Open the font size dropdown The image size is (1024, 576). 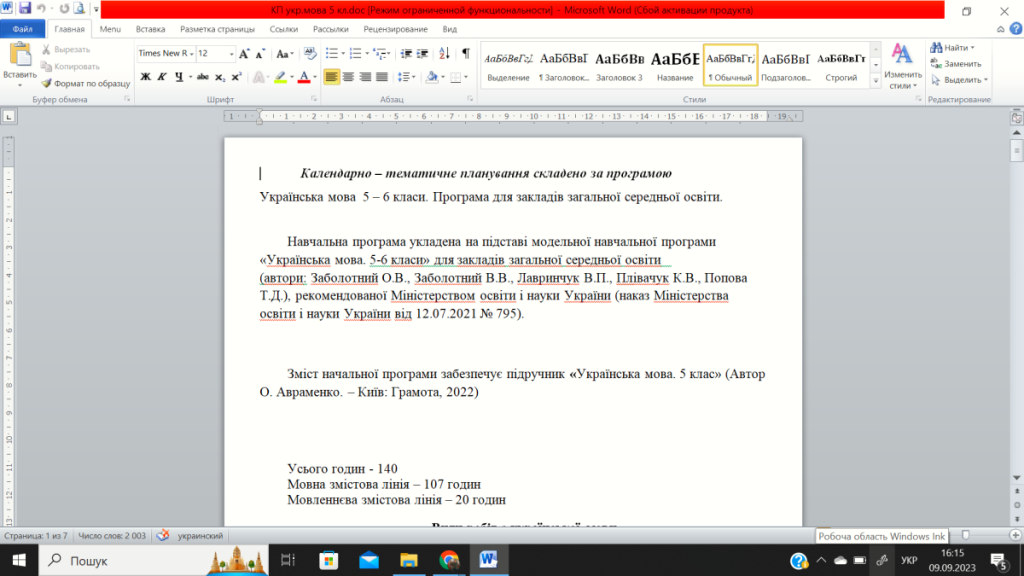tap(232, 54)
